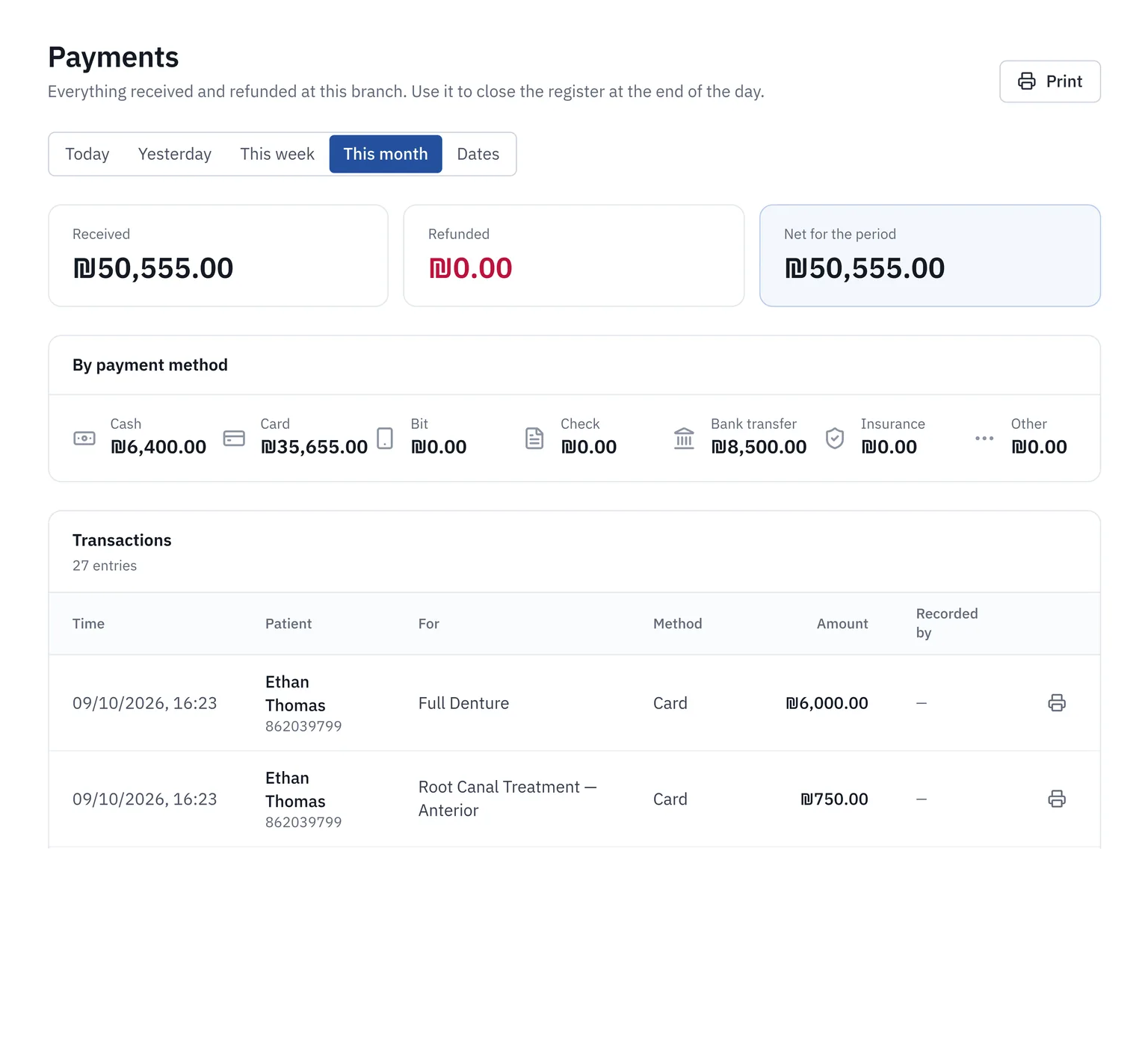Viewport: 1148px width, 1046px height.
Task: Click the Card amount ₪35,655.00
Action: pyautogui.click(x=314, y=447)
